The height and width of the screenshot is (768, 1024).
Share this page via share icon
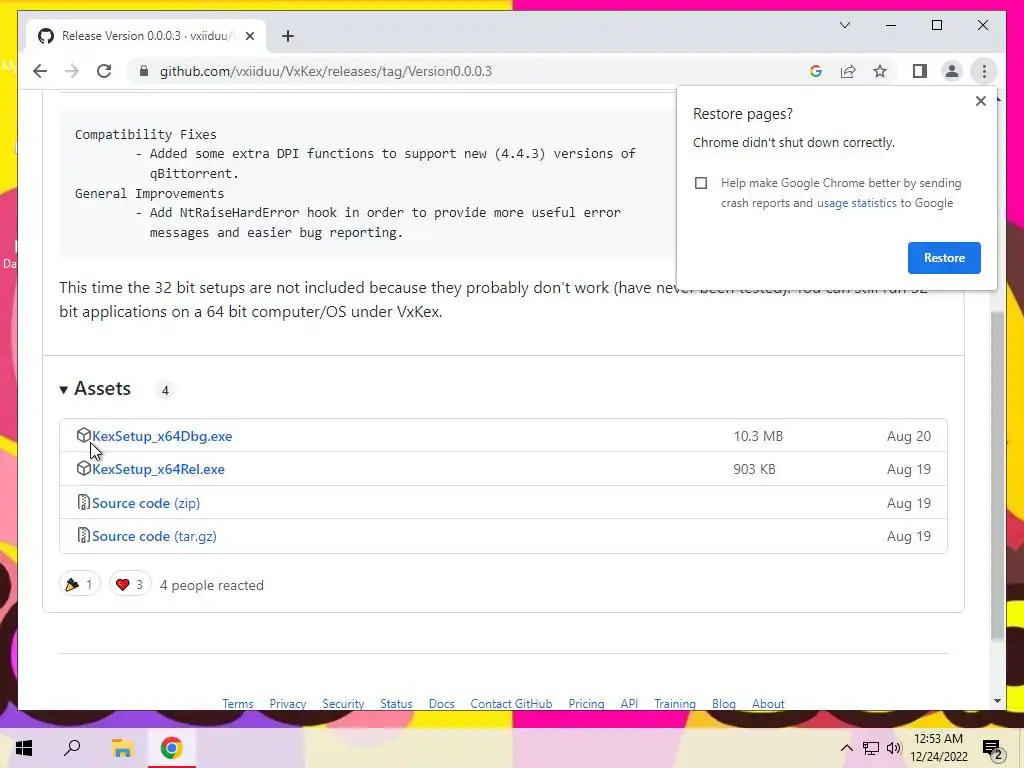[848, 71]
